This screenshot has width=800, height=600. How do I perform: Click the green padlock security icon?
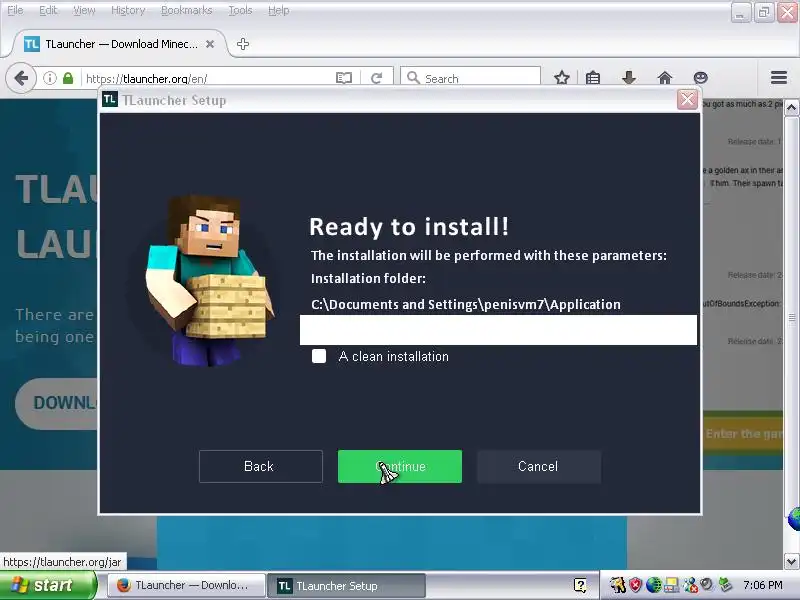(68, 78)
